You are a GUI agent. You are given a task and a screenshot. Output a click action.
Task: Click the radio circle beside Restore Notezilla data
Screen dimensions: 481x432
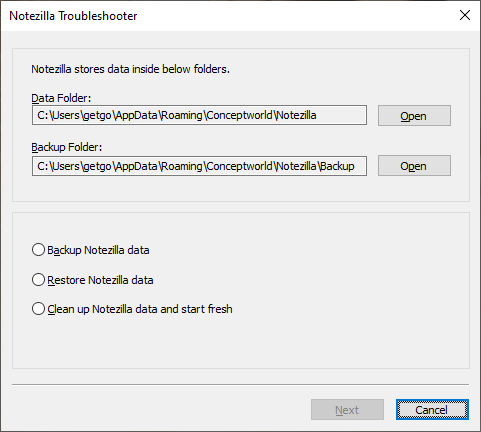tap(38, 280)
